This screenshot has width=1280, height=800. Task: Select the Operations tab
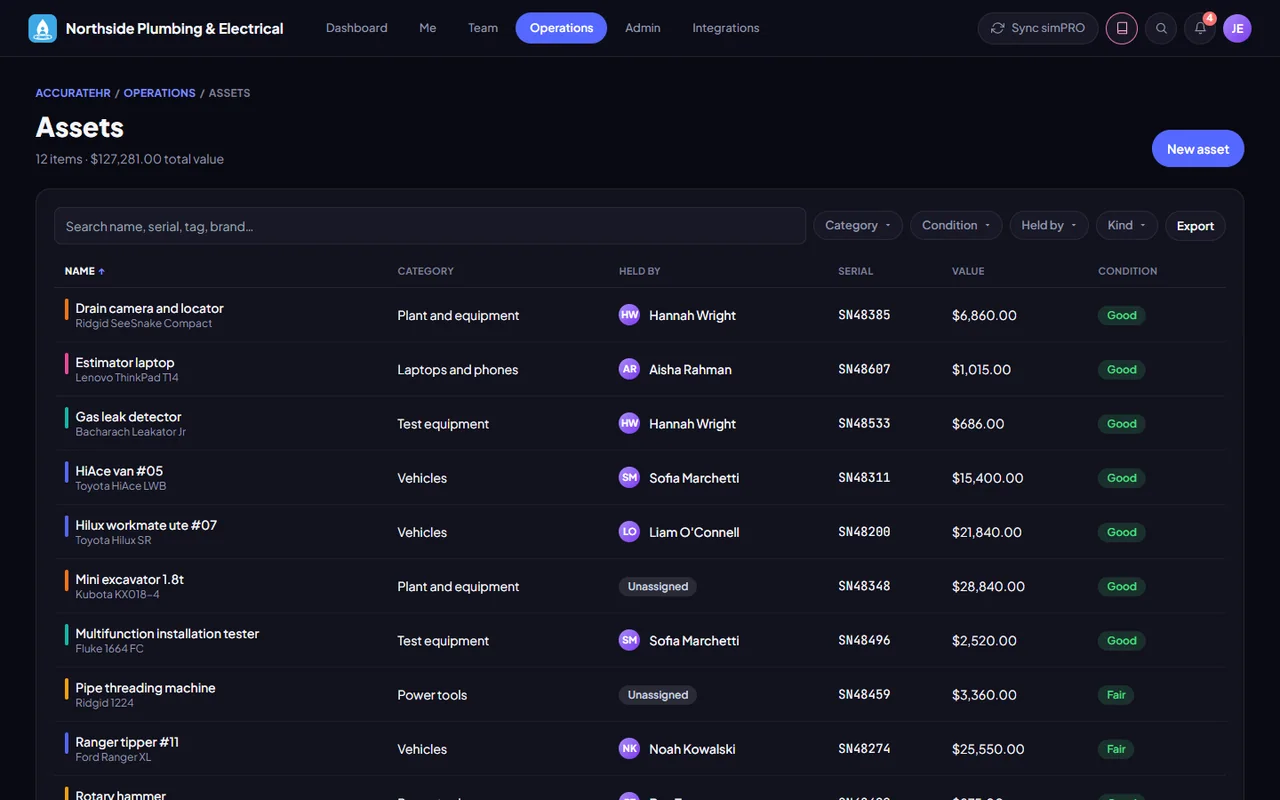point(561,28)
